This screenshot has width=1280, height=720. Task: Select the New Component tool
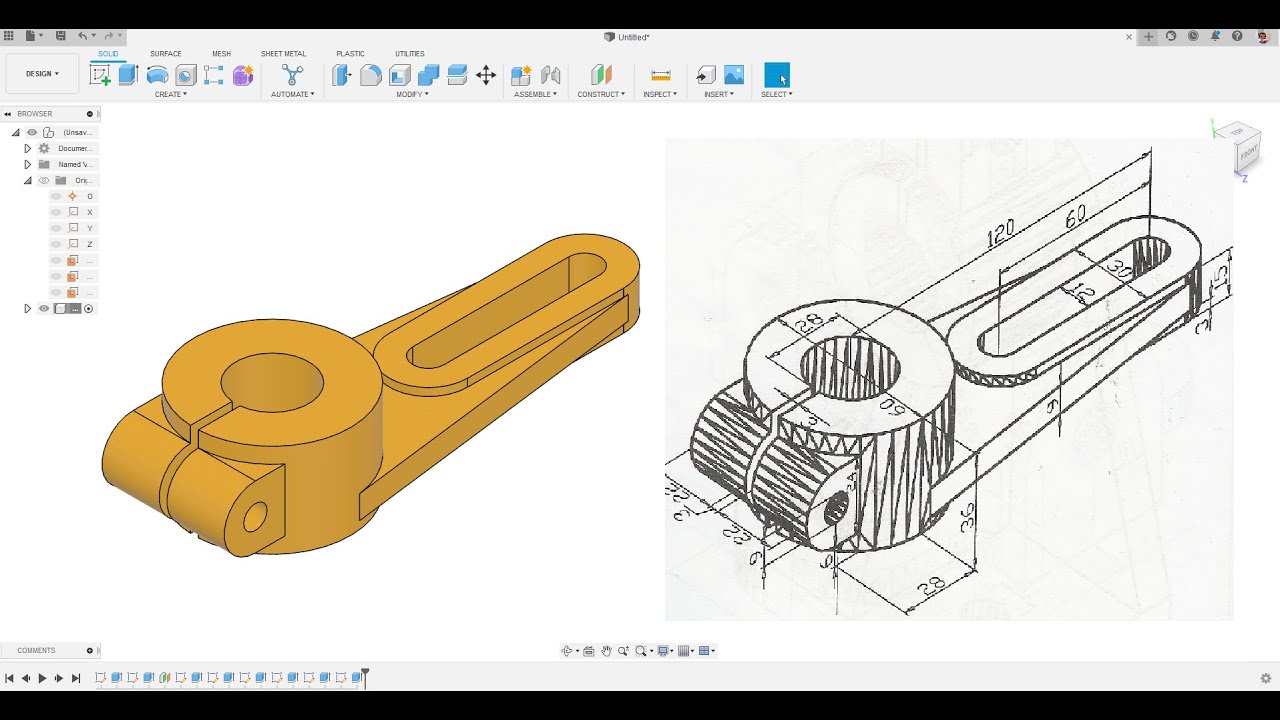tap(521, 75)
